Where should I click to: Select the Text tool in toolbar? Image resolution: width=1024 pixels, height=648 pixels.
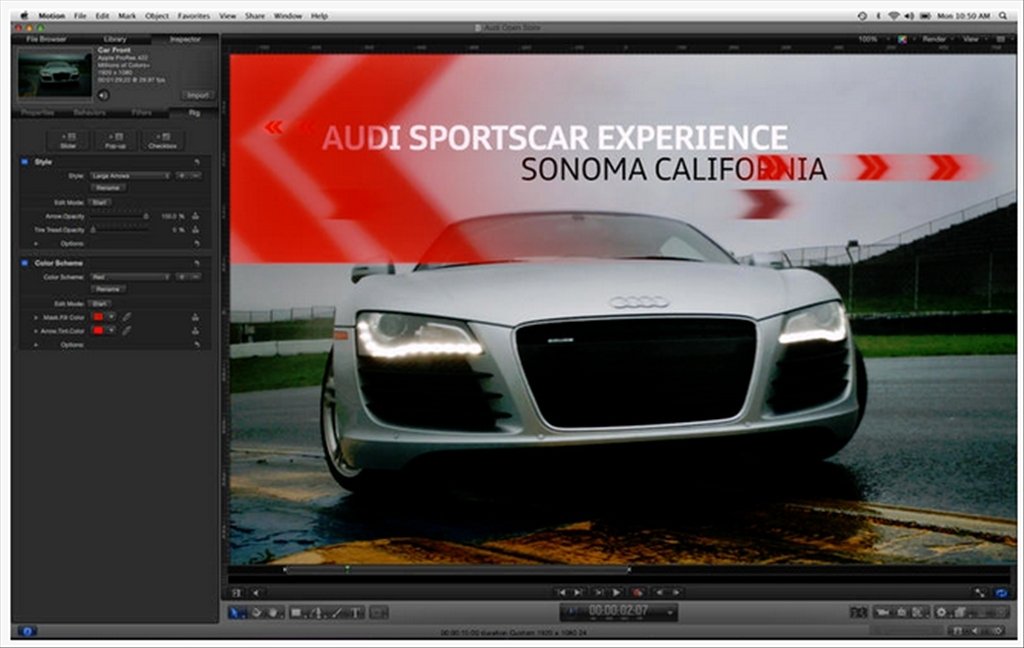[x=356, y=613]
